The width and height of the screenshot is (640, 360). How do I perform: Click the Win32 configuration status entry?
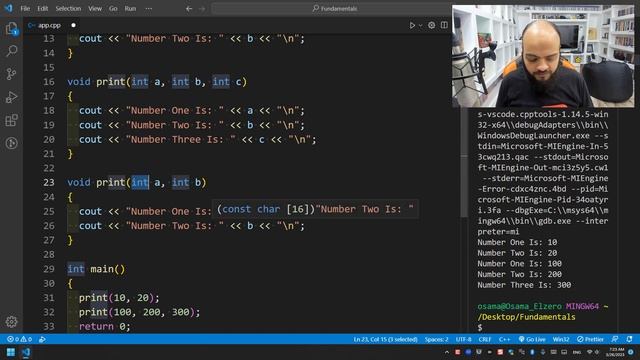pyautogui.click(x=561, y=339)
